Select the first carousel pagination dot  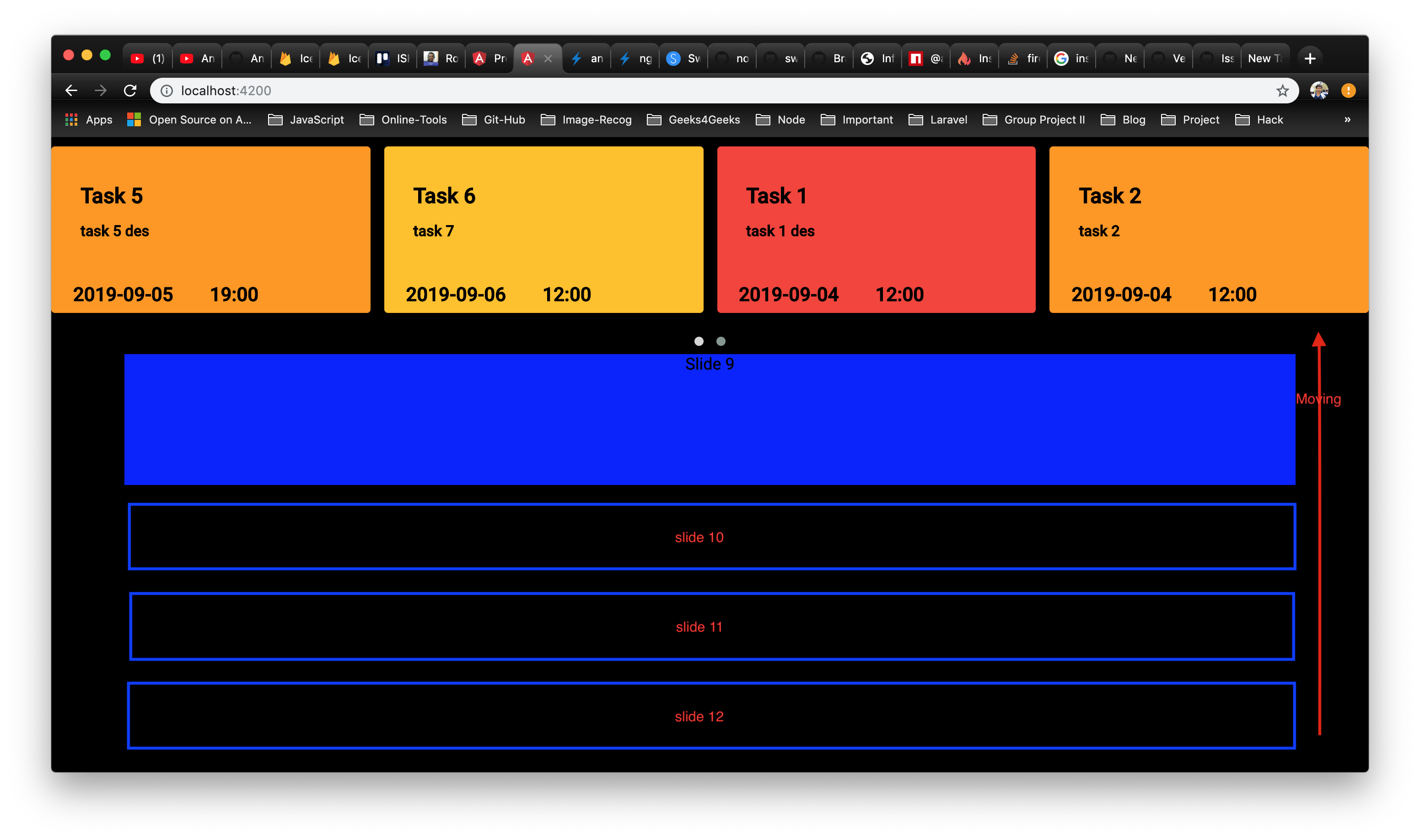699,341
